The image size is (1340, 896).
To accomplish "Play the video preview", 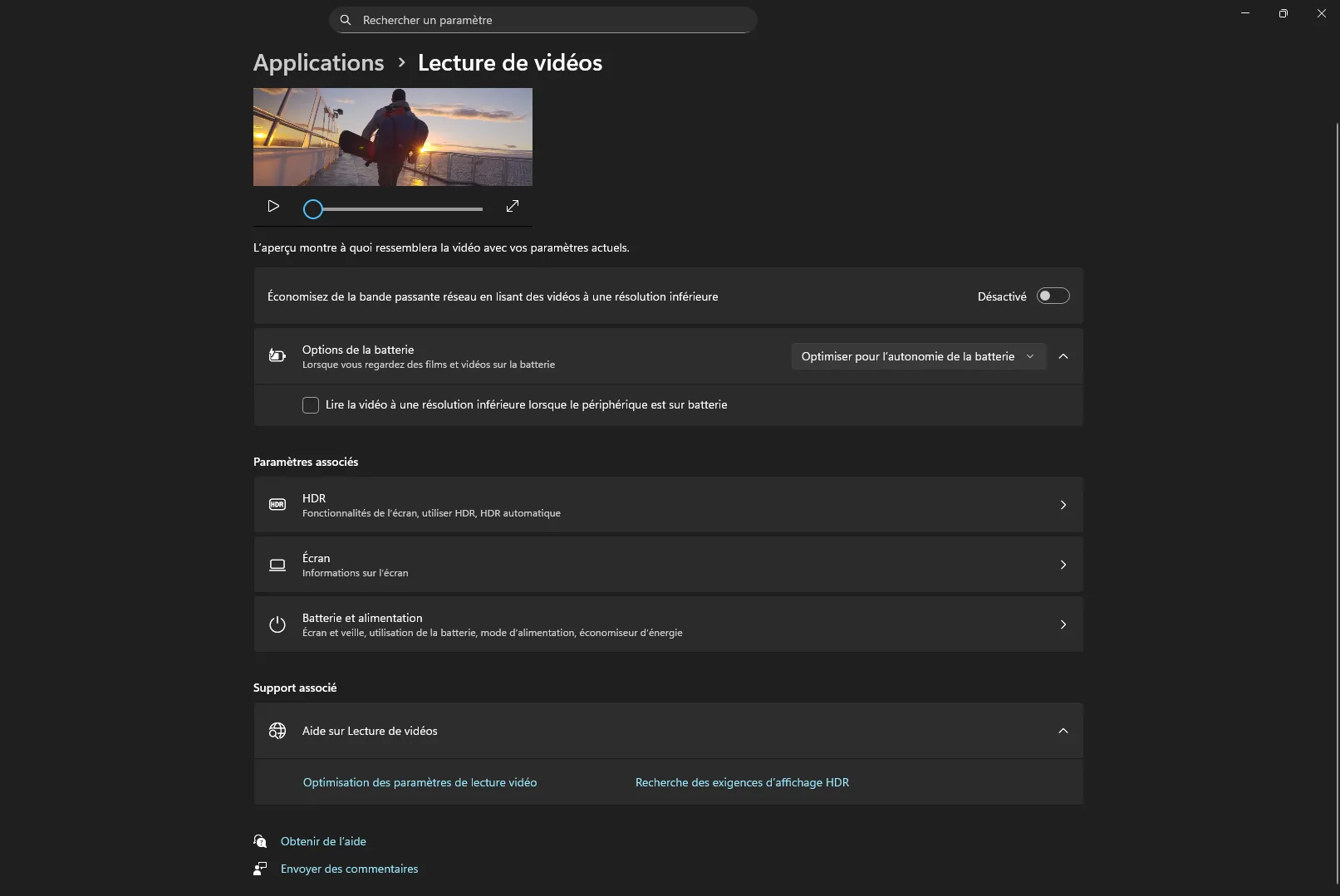I will coord(273,206).
